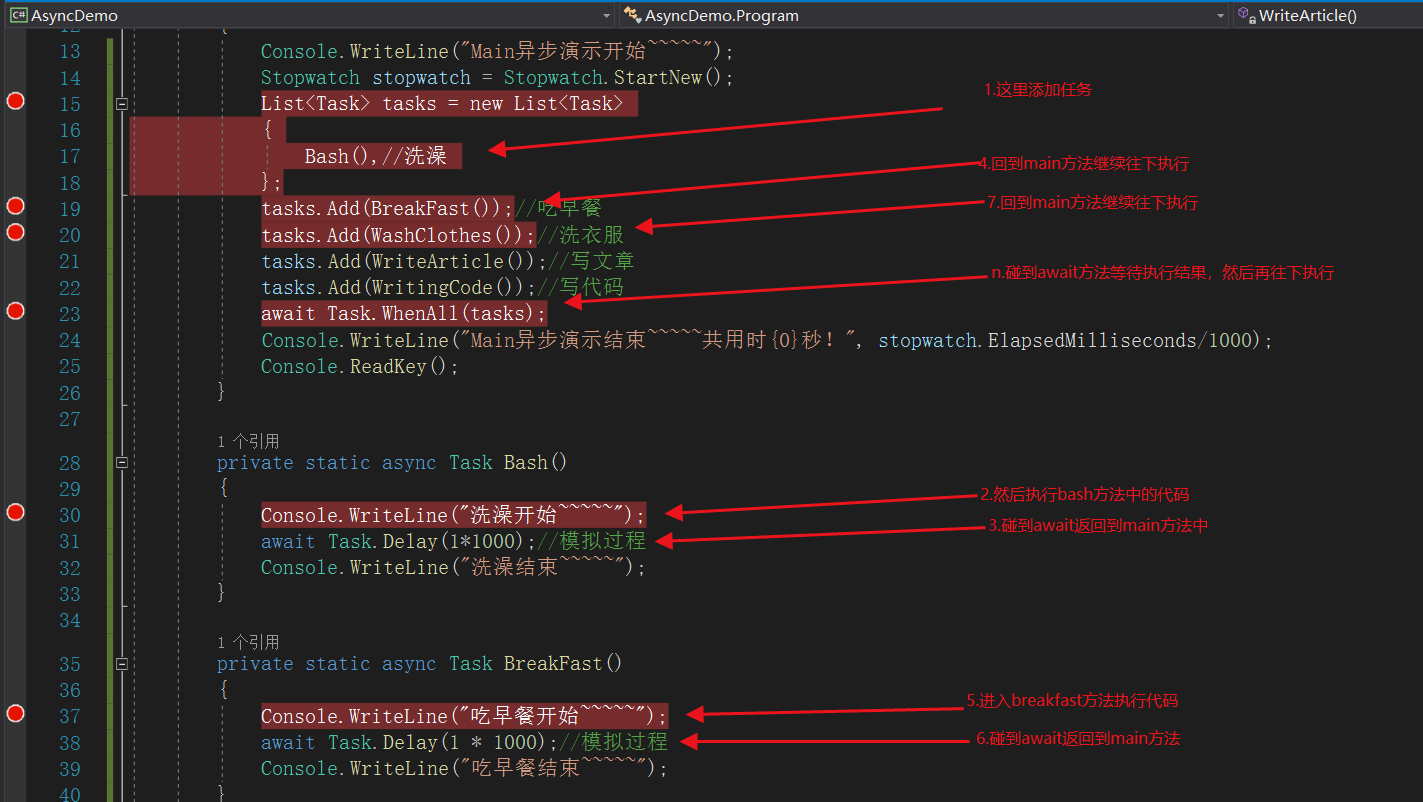Click the await Task.WhenAll(tasks) statement
The image size is (1423, 802).
(404, 313)
